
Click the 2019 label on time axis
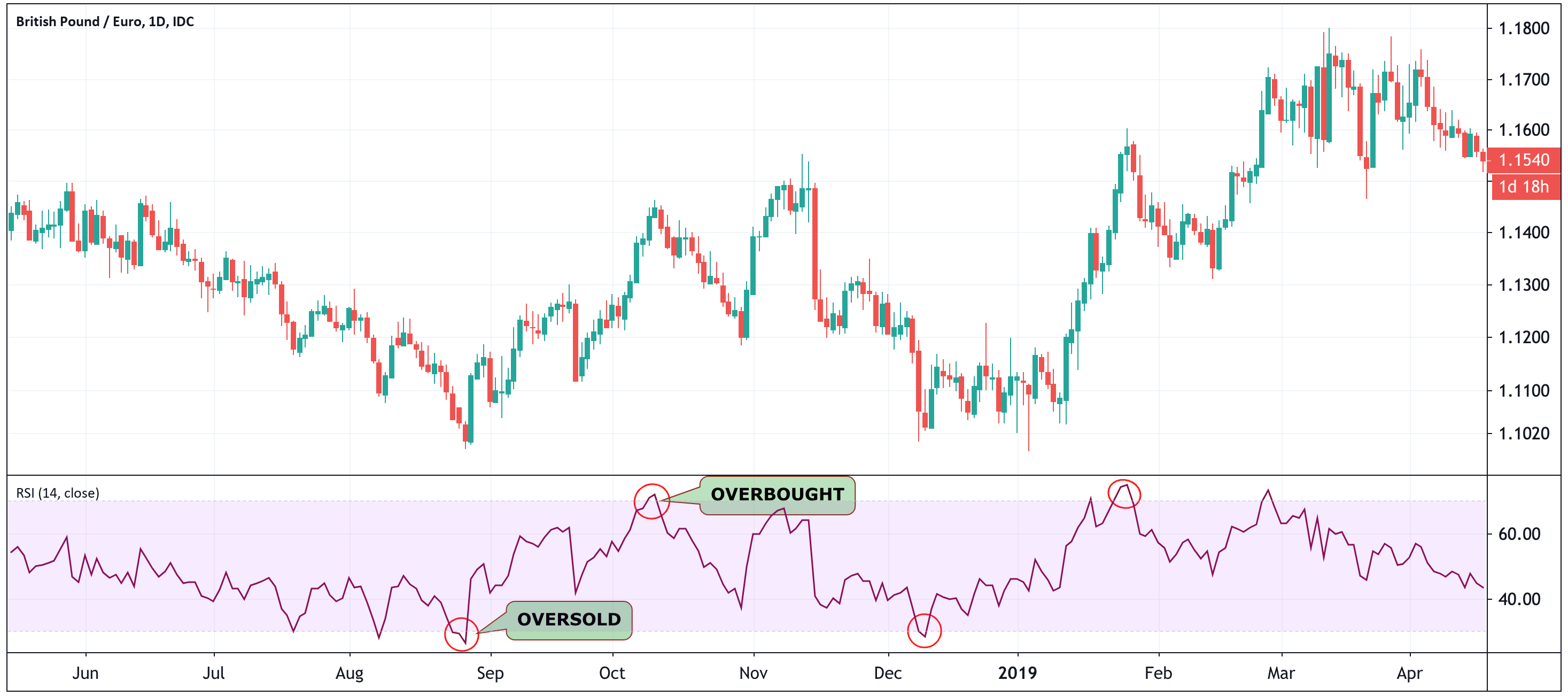[1017, 673]
